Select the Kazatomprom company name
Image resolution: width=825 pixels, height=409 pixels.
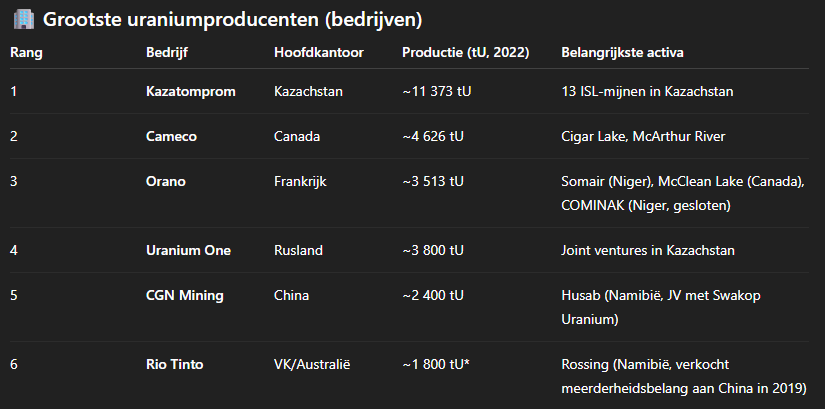[x=190, y=92]
